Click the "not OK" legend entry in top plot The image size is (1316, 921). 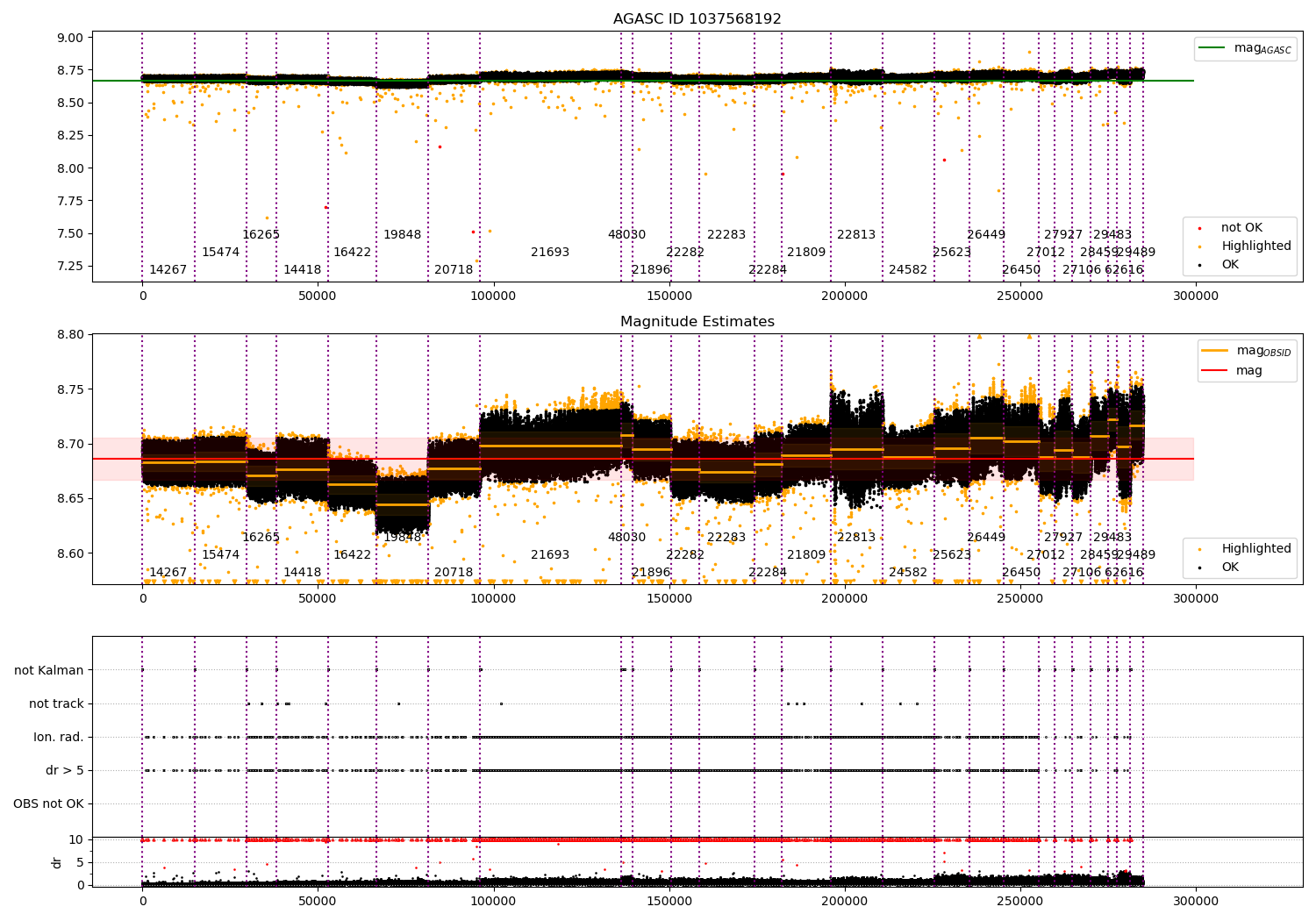point(1232,228)
